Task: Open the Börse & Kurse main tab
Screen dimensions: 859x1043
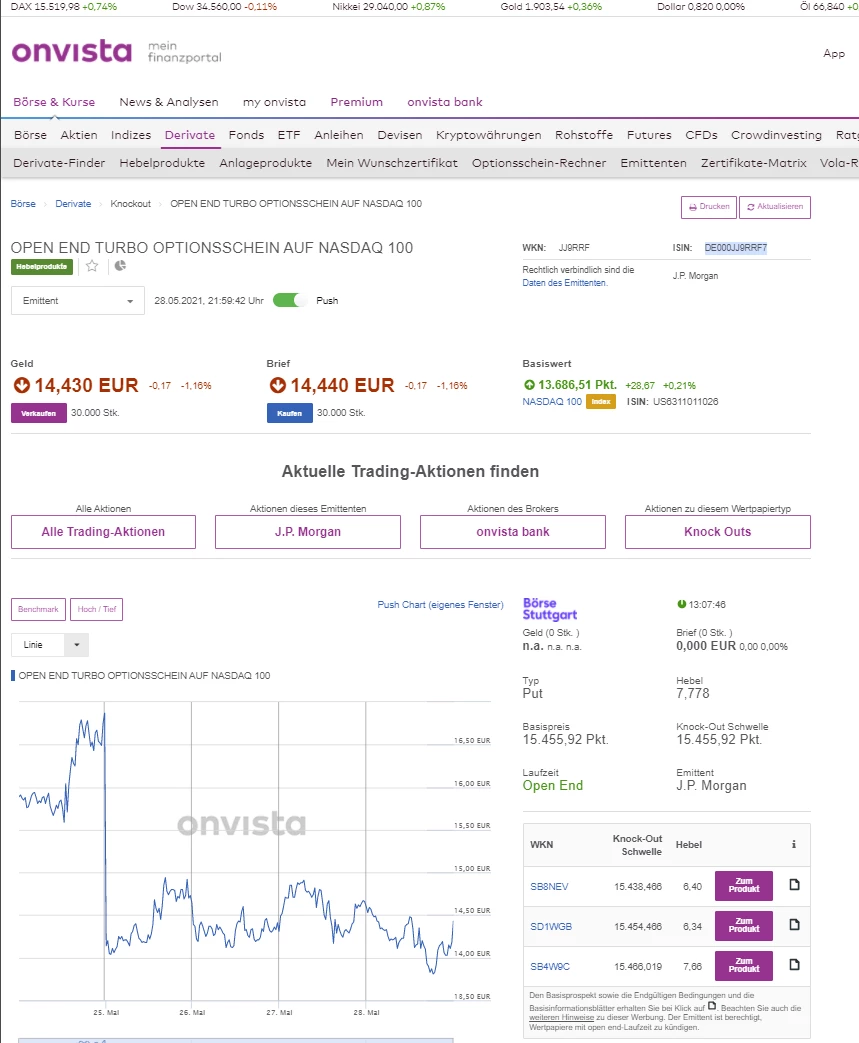Action: 54,102
